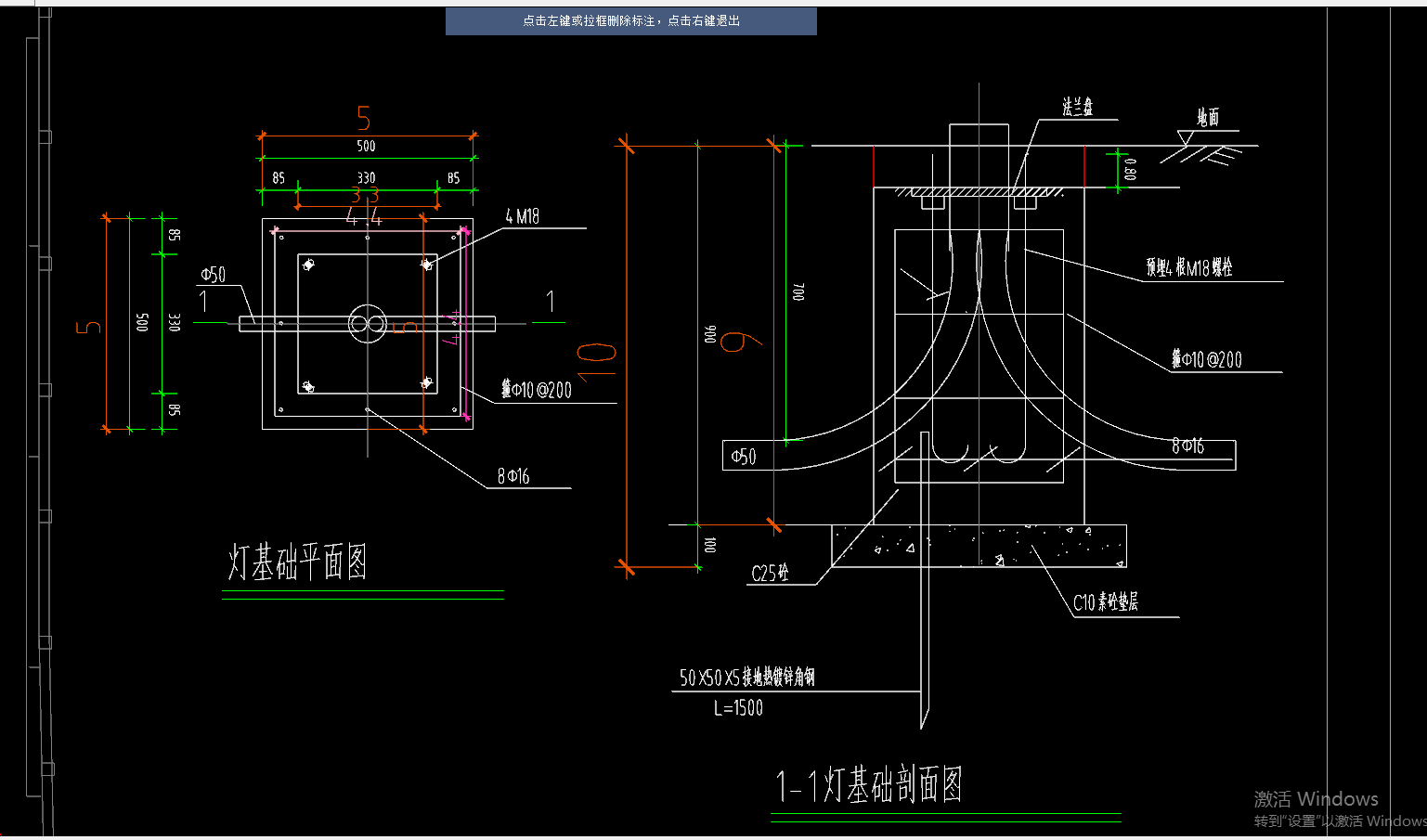This screenshot has height=840, width=1427.
Task: Click the horizontal '500' dimension text in plan view
Action: point(367,146)
